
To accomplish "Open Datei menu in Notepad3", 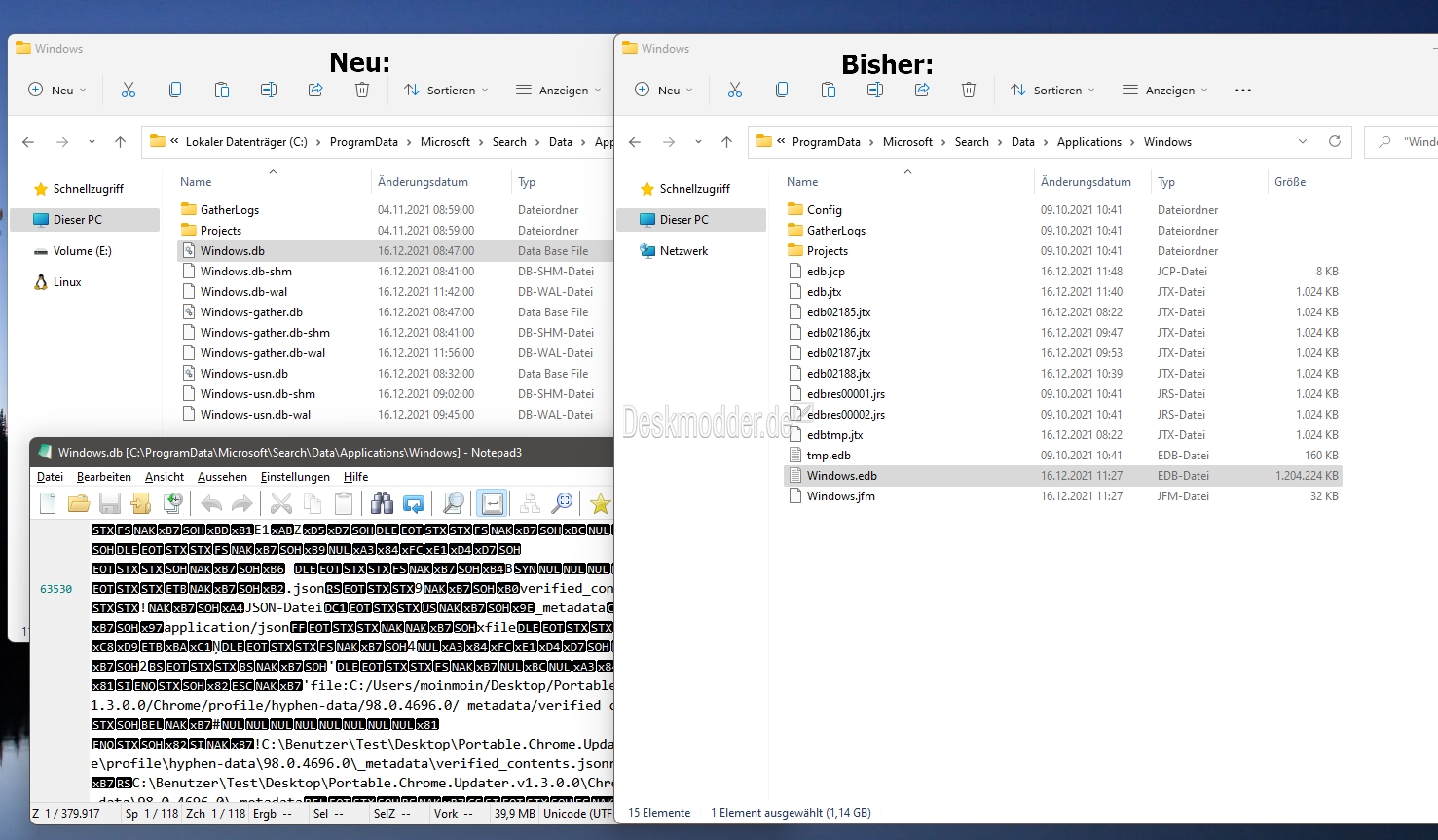I will click(x=50, y=477).
